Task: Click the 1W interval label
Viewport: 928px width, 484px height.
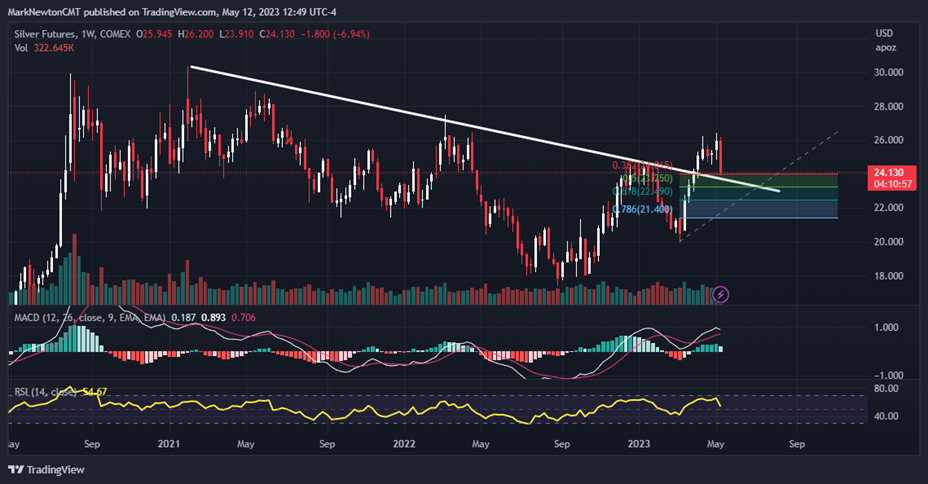Action: coord(88,34)
